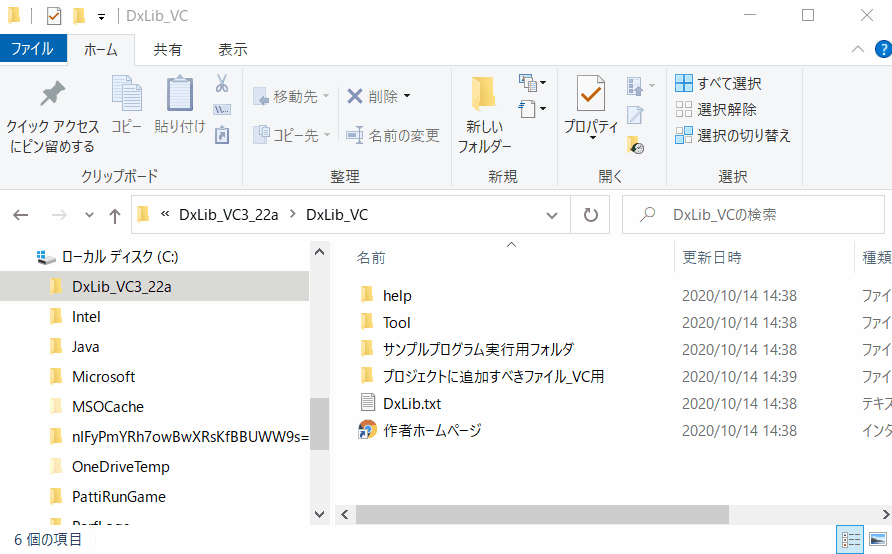
Task: Click the scissors Cut icon
Action: (x=222, y=84)
